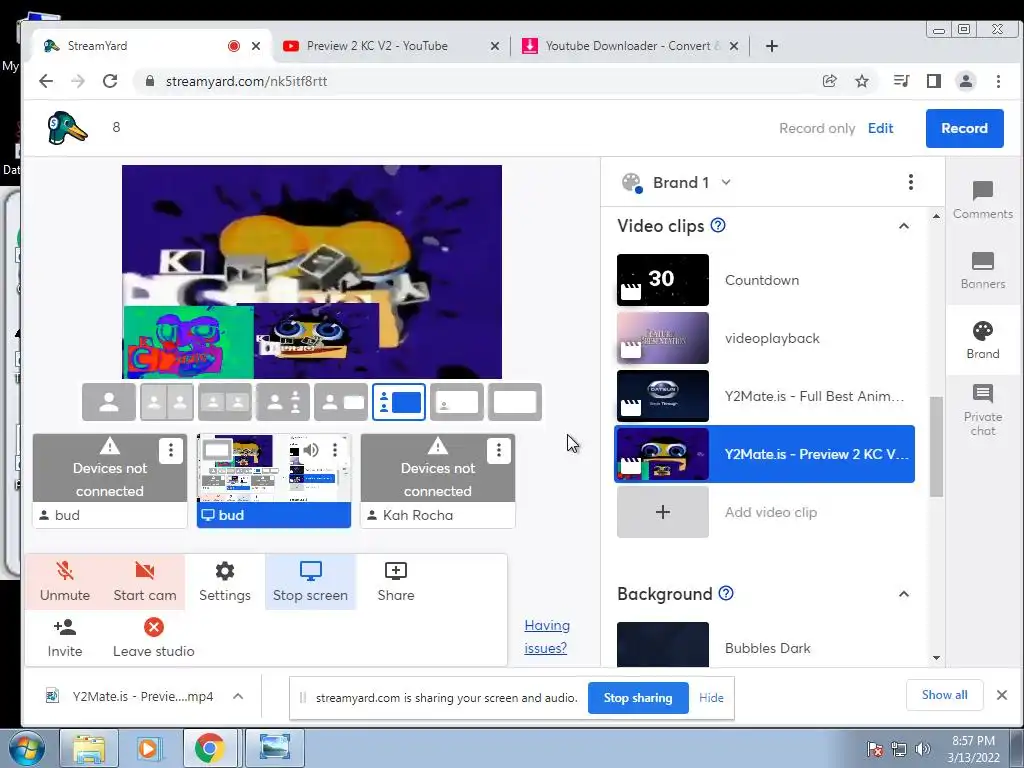The width and height of the screenshot is (1024, 768).
Task: Click the Record button
Action: 964,128
